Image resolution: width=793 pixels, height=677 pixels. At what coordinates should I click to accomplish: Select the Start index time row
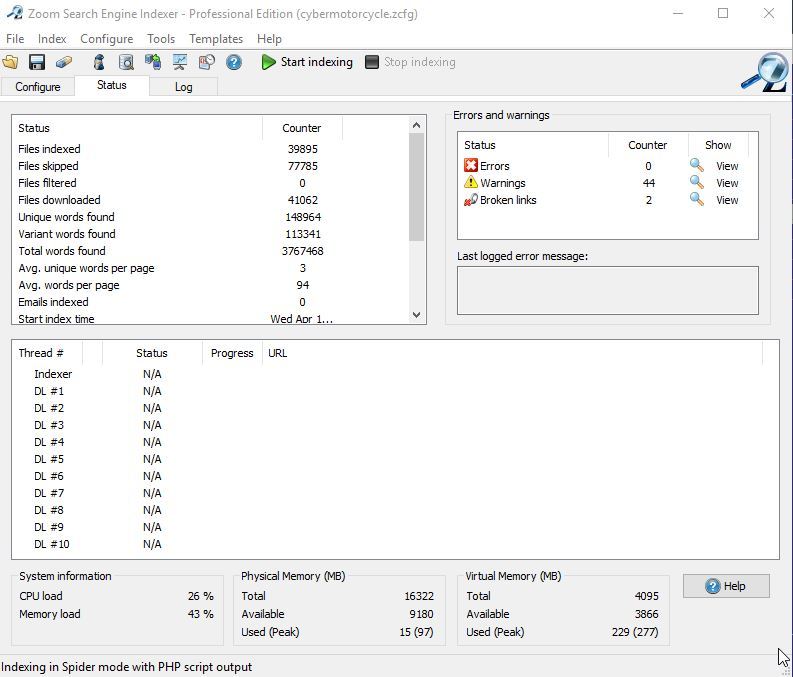(210, 319)
